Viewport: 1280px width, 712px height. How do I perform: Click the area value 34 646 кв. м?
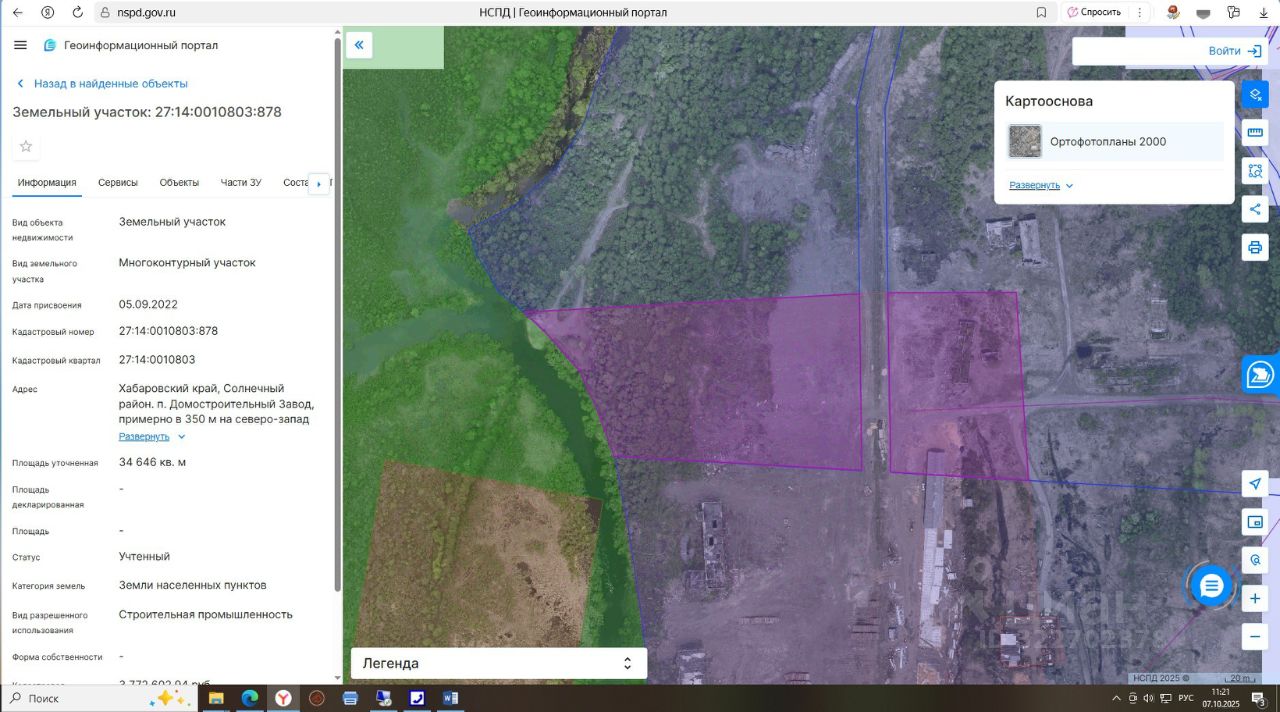coord(152,462)
